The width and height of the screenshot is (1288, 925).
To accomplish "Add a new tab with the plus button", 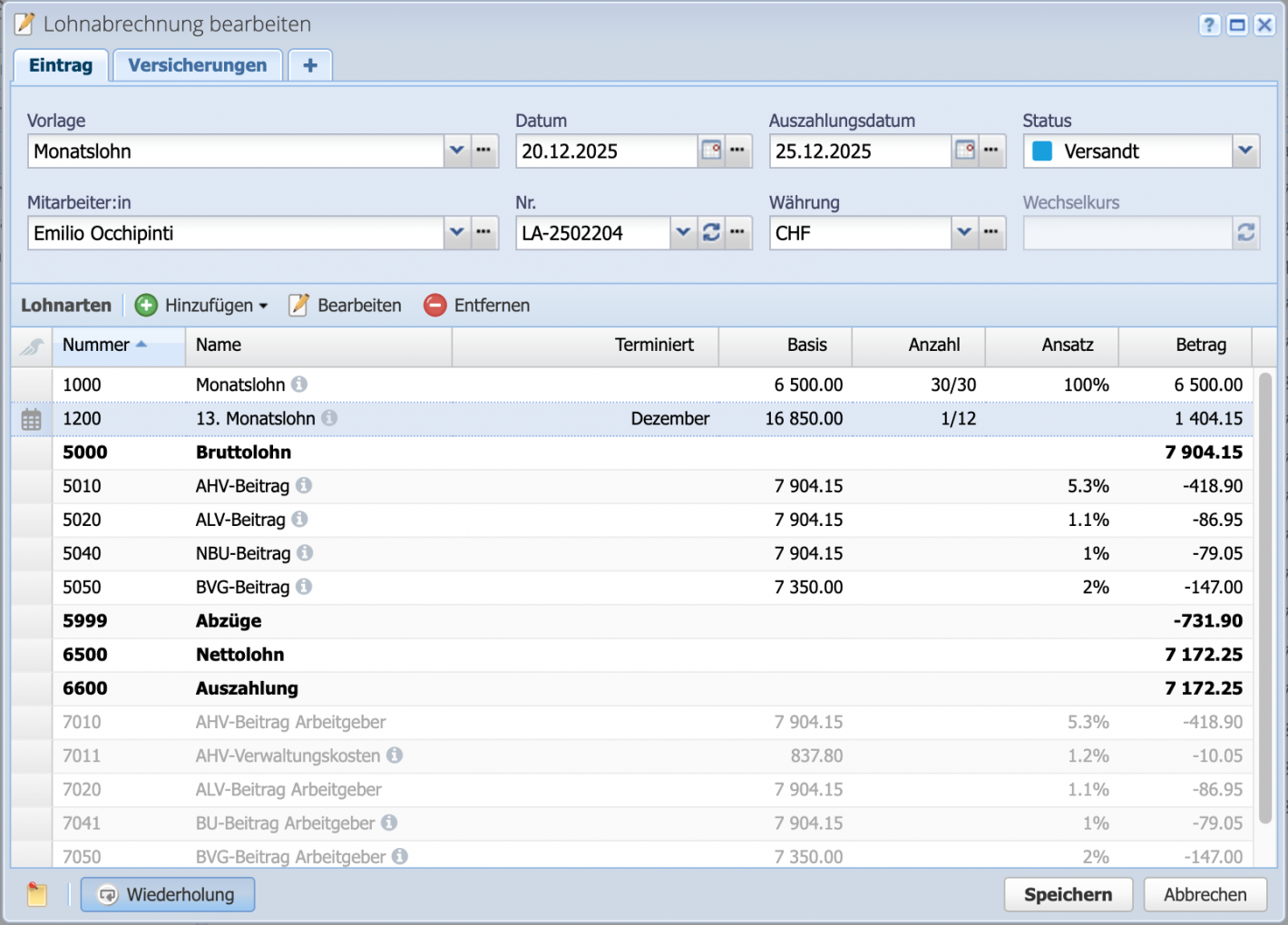I will point(309,64).
